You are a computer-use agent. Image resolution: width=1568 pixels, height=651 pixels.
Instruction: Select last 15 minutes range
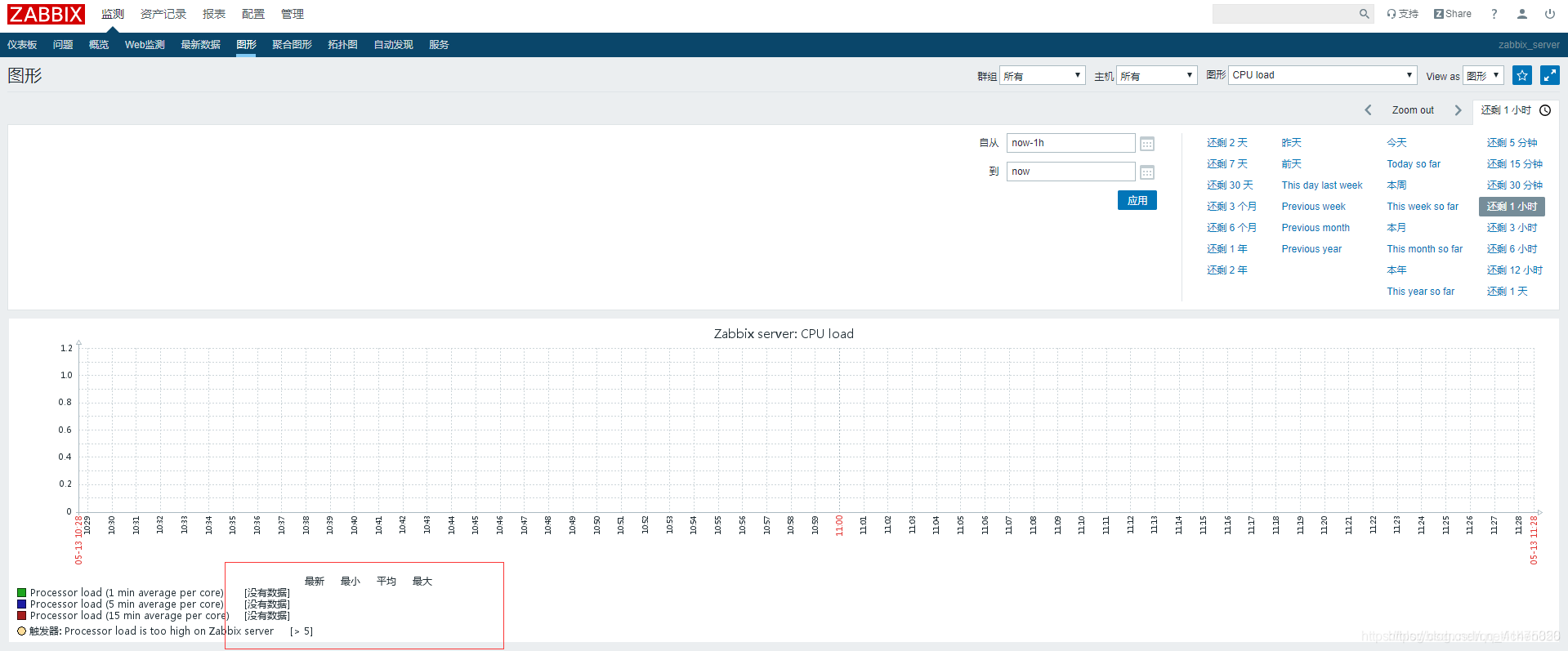pos(1515,164)
